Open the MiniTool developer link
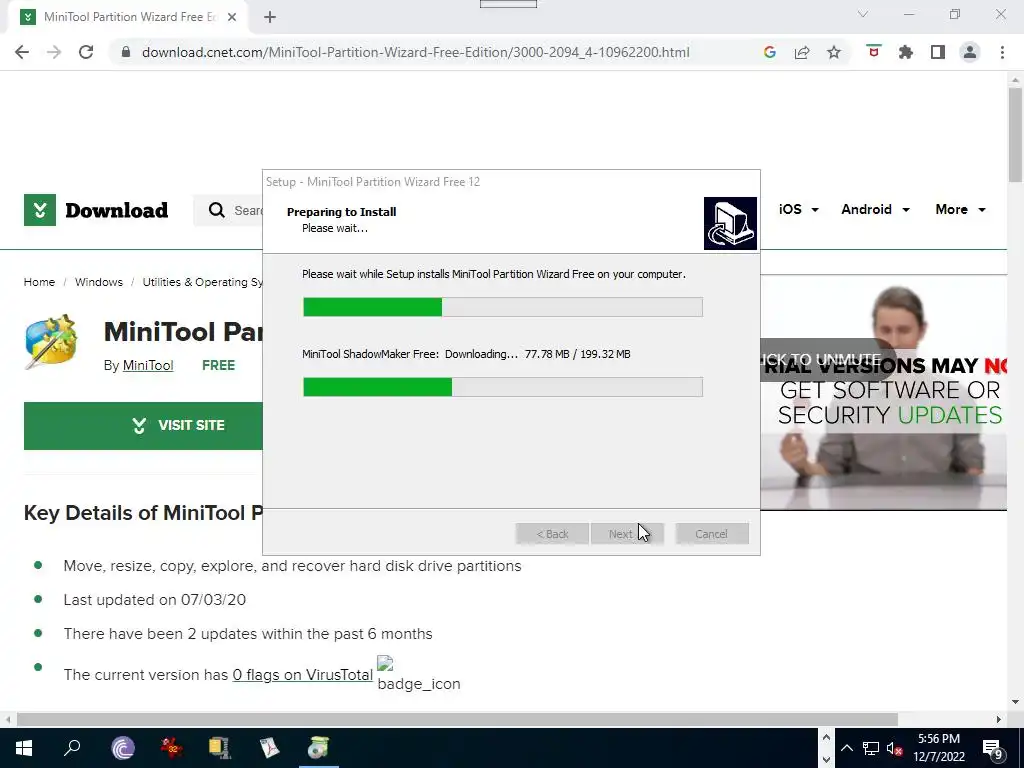The width and height of the screenshot is (1024, 768). 148,366
